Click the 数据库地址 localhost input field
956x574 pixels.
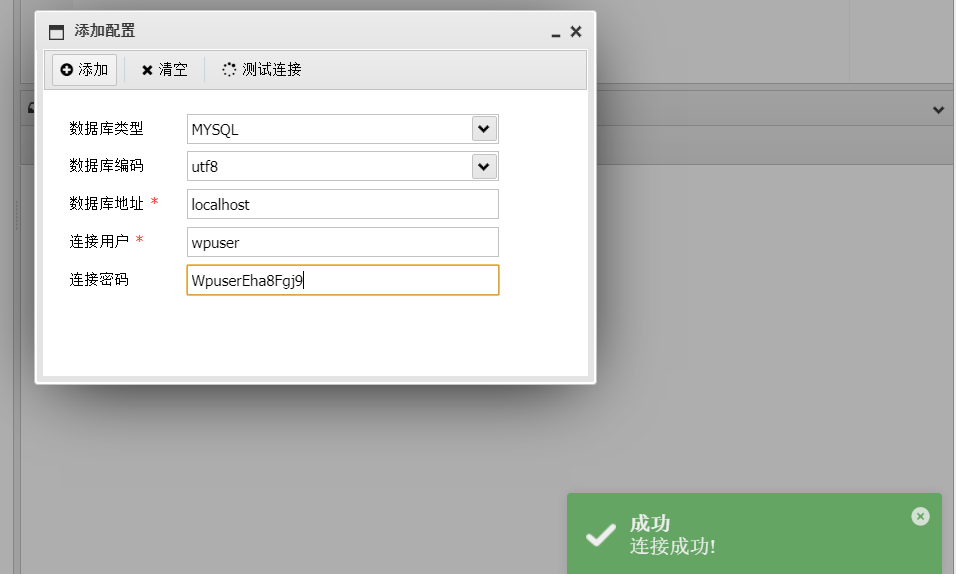(343, 204)
